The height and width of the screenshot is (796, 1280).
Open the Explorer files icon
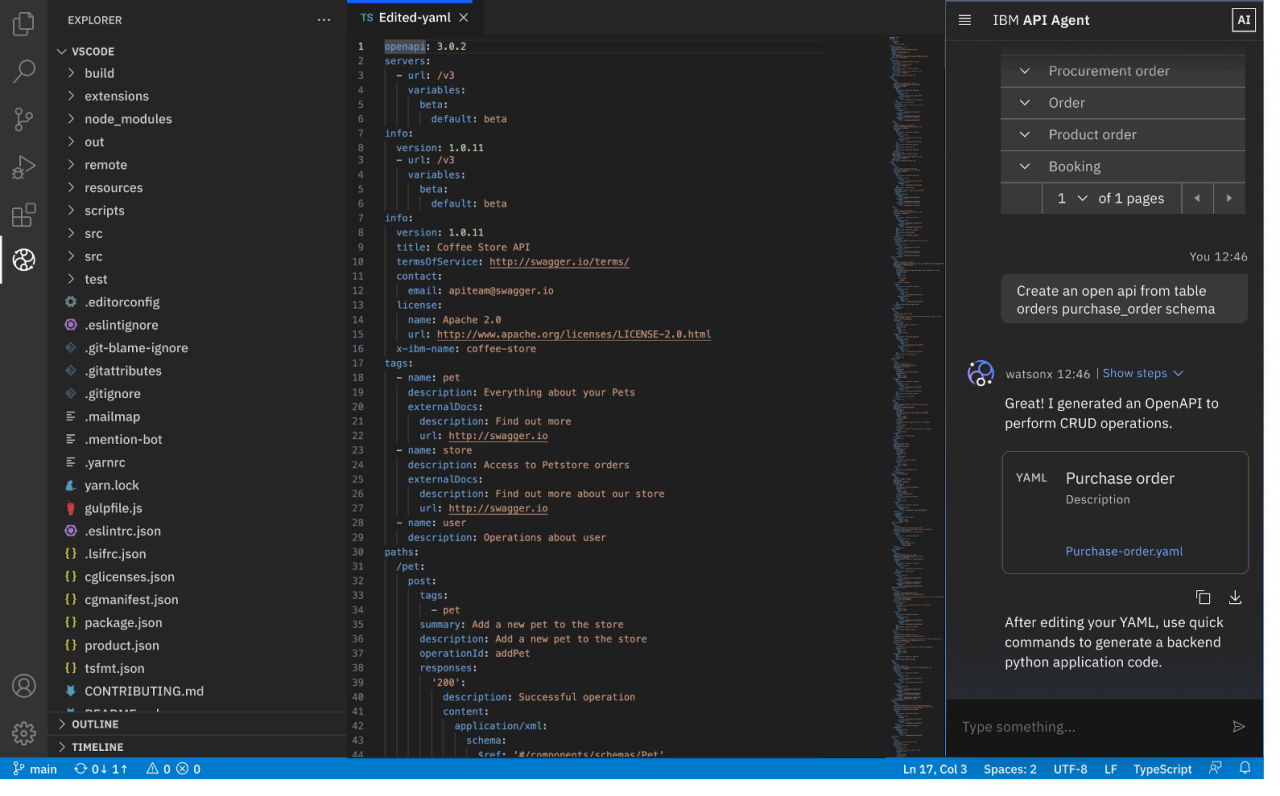click(x=24, y=24)
